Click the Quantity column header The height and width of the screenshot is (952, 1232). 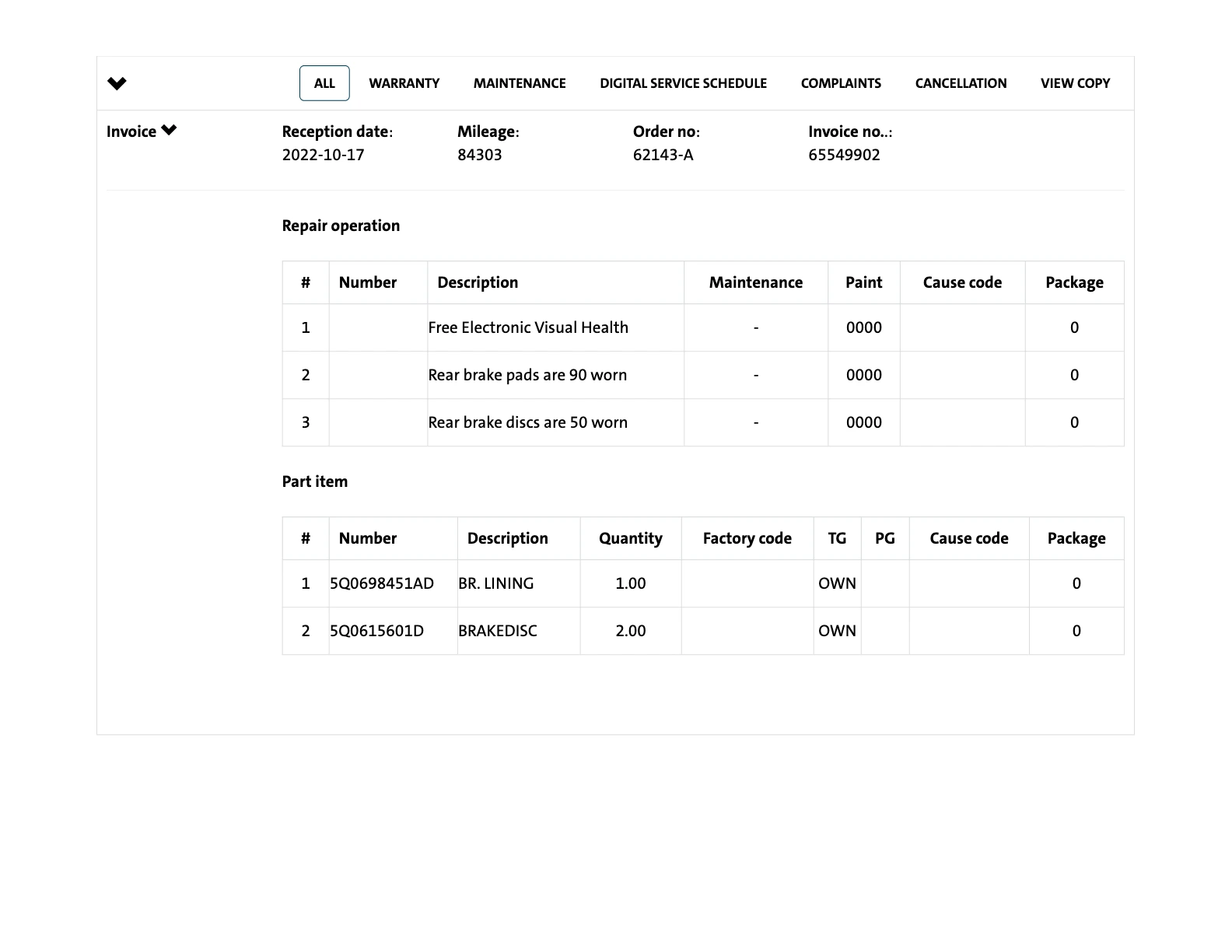630,538
